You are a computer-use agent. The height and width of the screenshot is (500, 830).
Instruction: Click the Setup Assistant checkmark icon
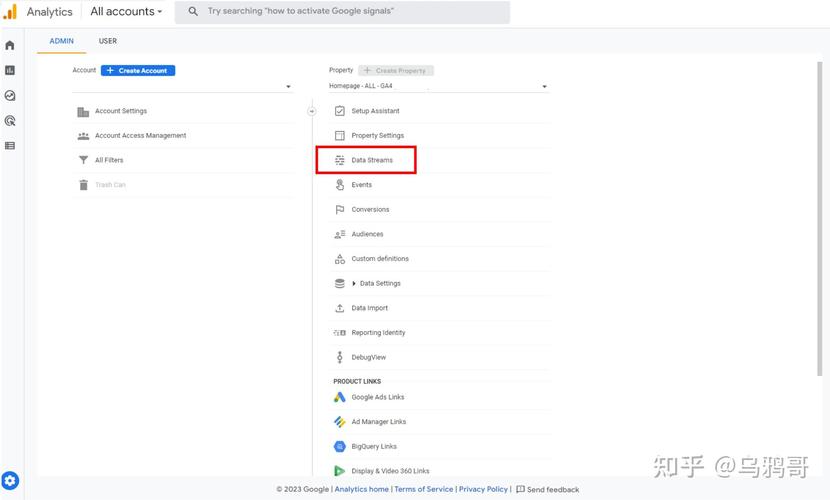[x=340, y=111]
